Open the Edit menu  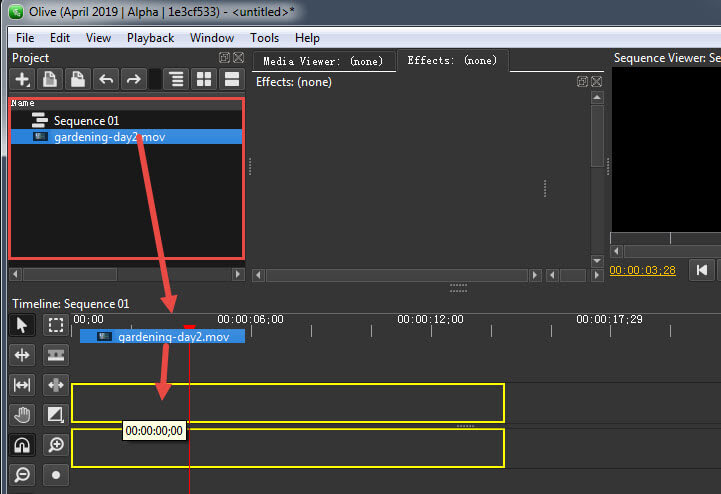click(60, 38)
